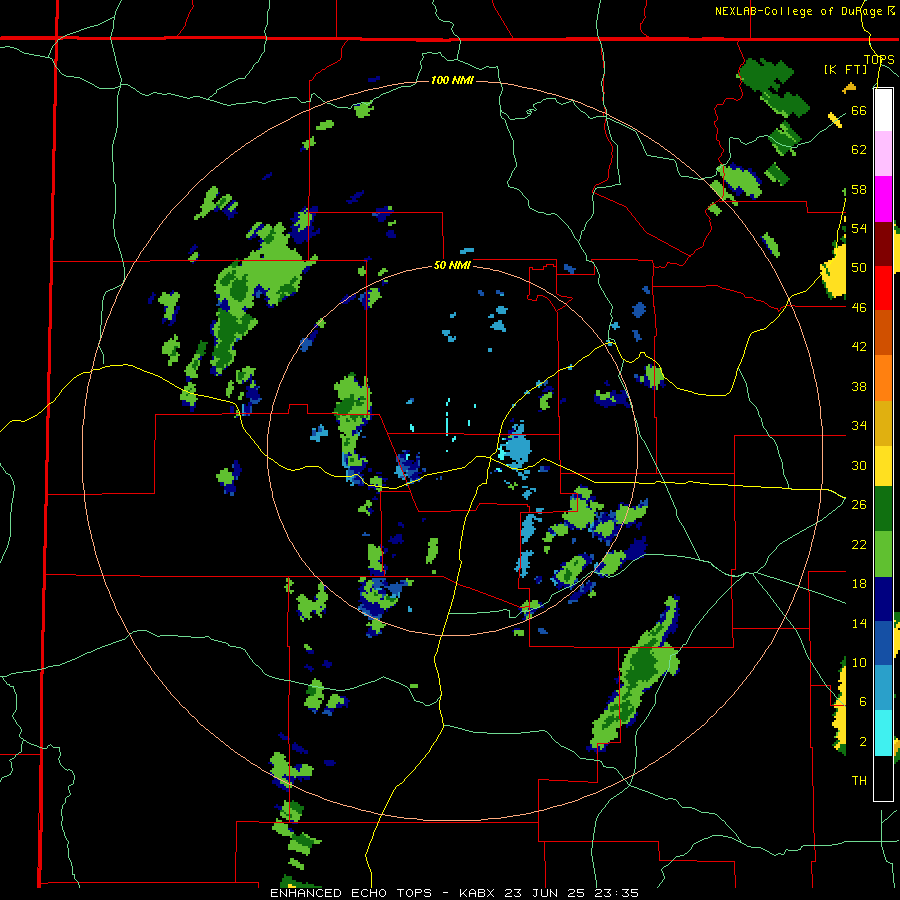Viewport: 900px width, 900px height.
Task: Click the 30 legend value
Action: [859, 465]
